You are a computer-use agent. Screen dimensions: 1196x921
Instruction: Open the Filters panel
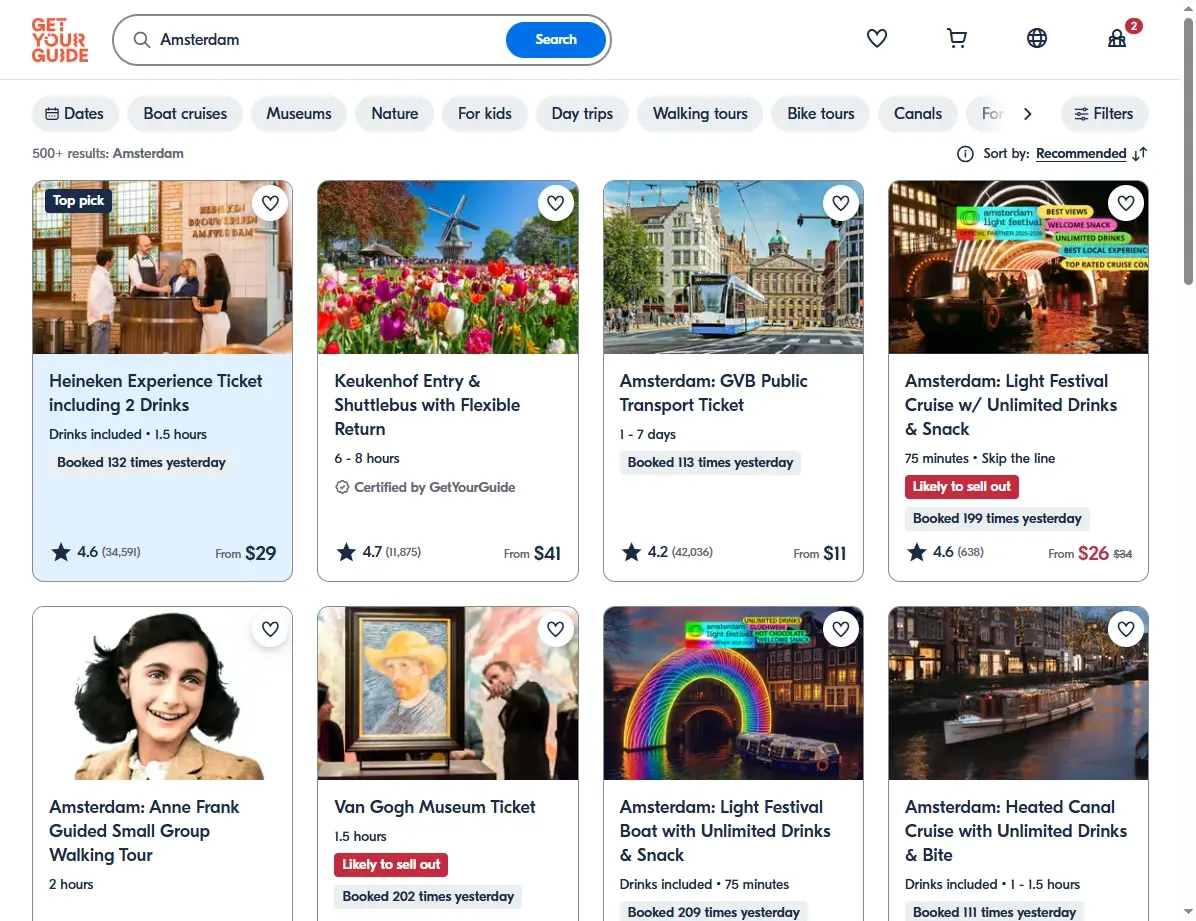[x=1104, y=114]
